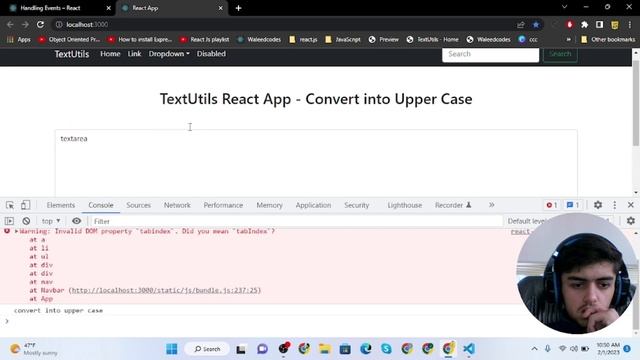Image resolution: width=640 pixels, height=360 pixels.
Task: Open File Explorer from the taskbar
Action: [x=324, y=349]
